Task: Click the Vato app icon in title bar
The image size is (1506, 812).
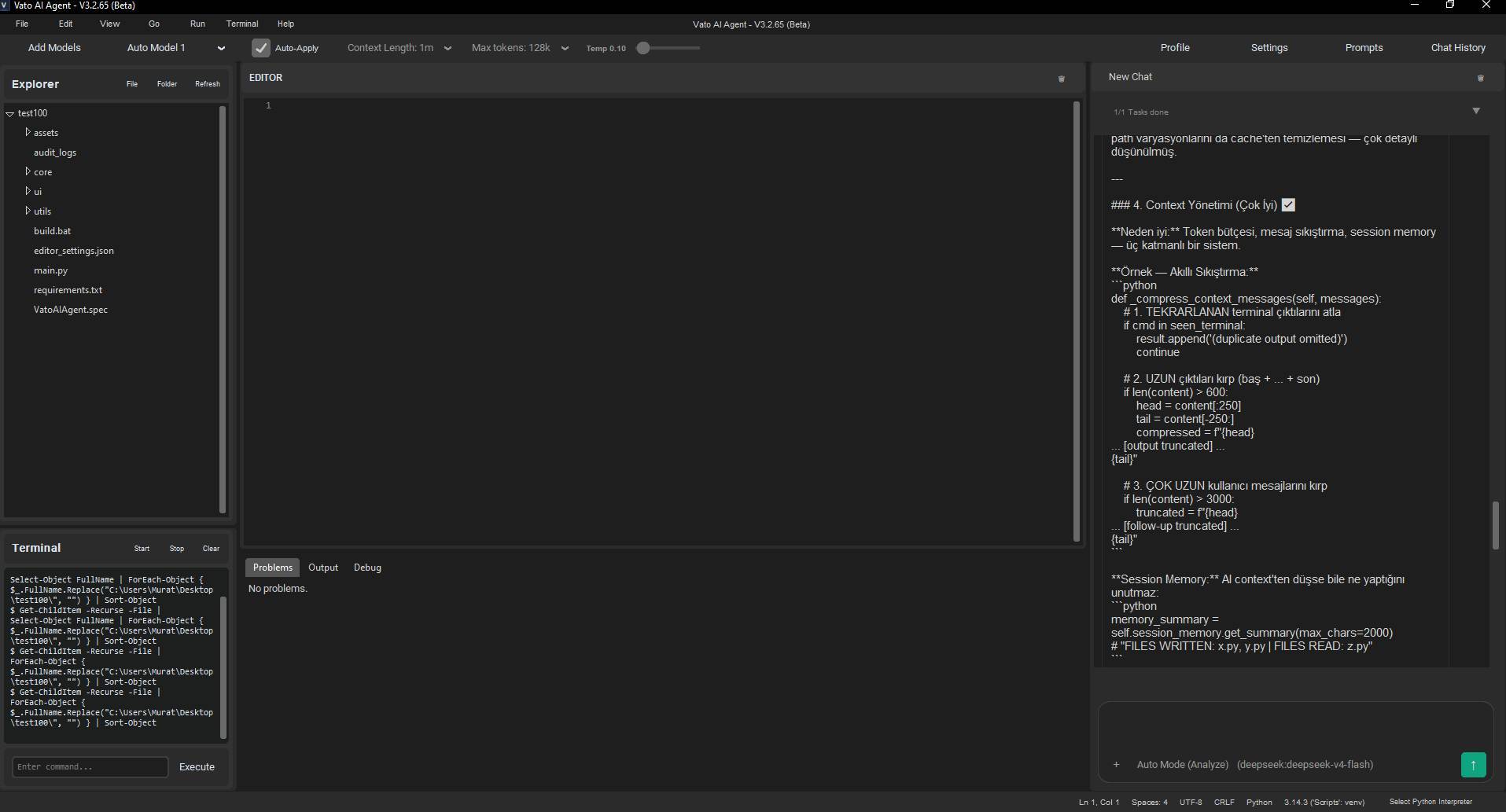Action: pyautogui.click(x=5, y=6)
